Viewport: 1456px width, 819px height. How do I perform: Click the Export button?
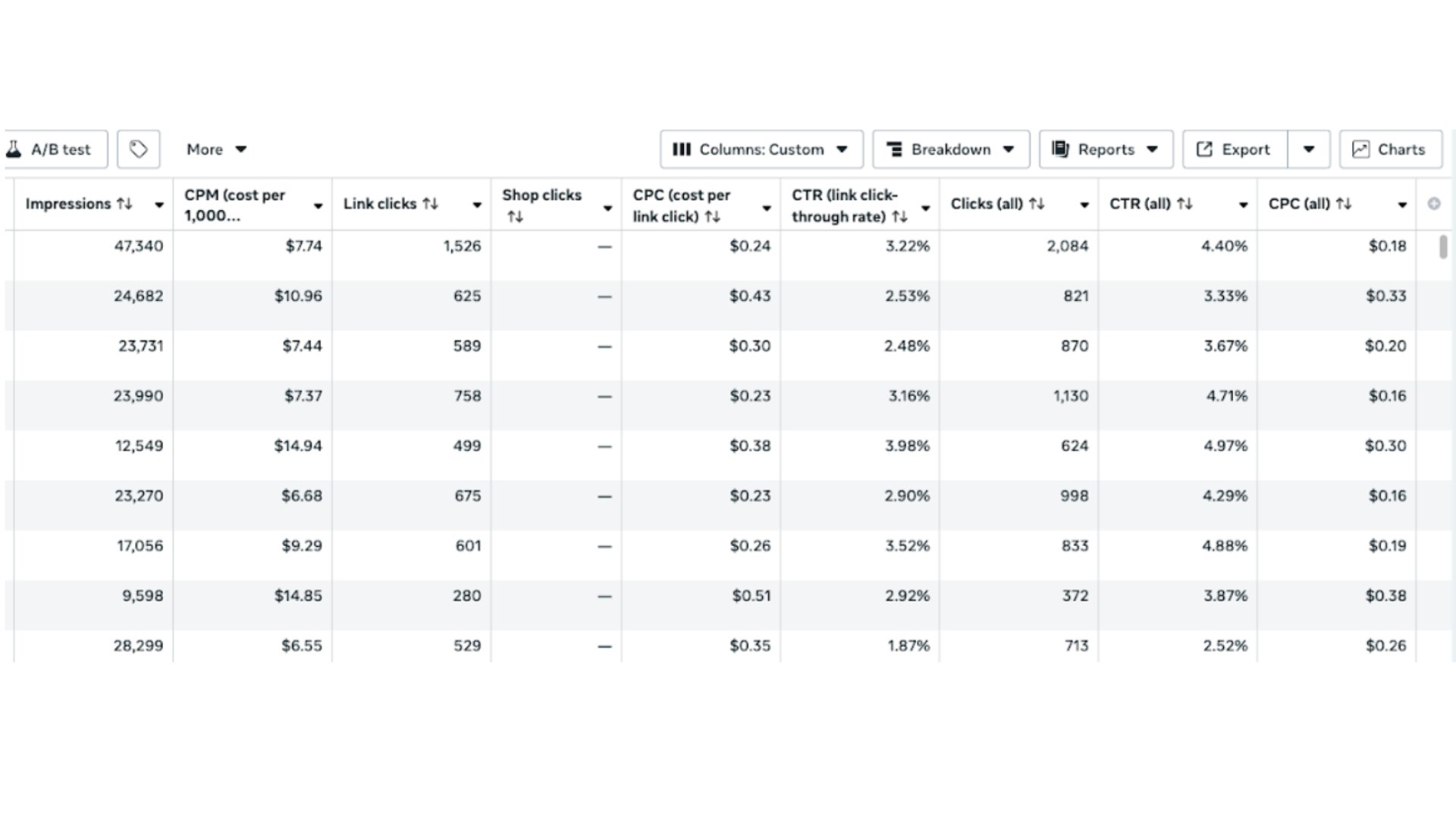(1234, 149)
